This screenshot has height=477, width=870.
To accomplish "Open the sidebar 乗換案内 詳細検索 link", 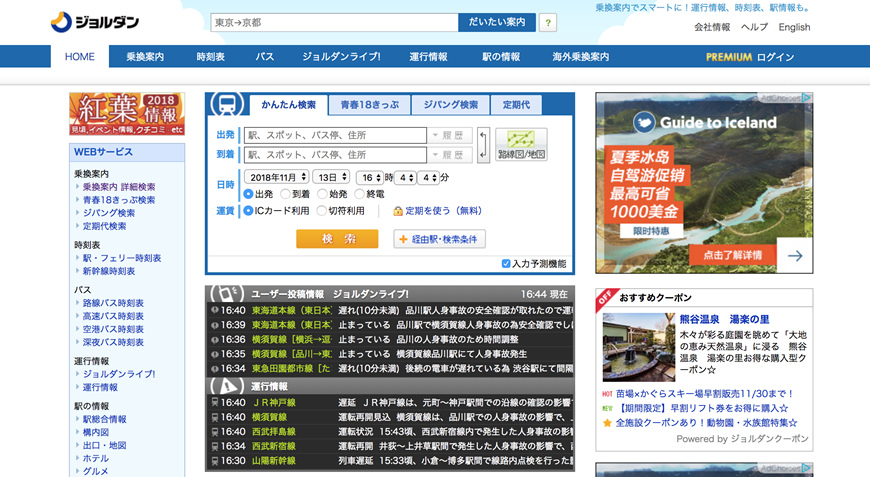I will (x=119, y=187).
